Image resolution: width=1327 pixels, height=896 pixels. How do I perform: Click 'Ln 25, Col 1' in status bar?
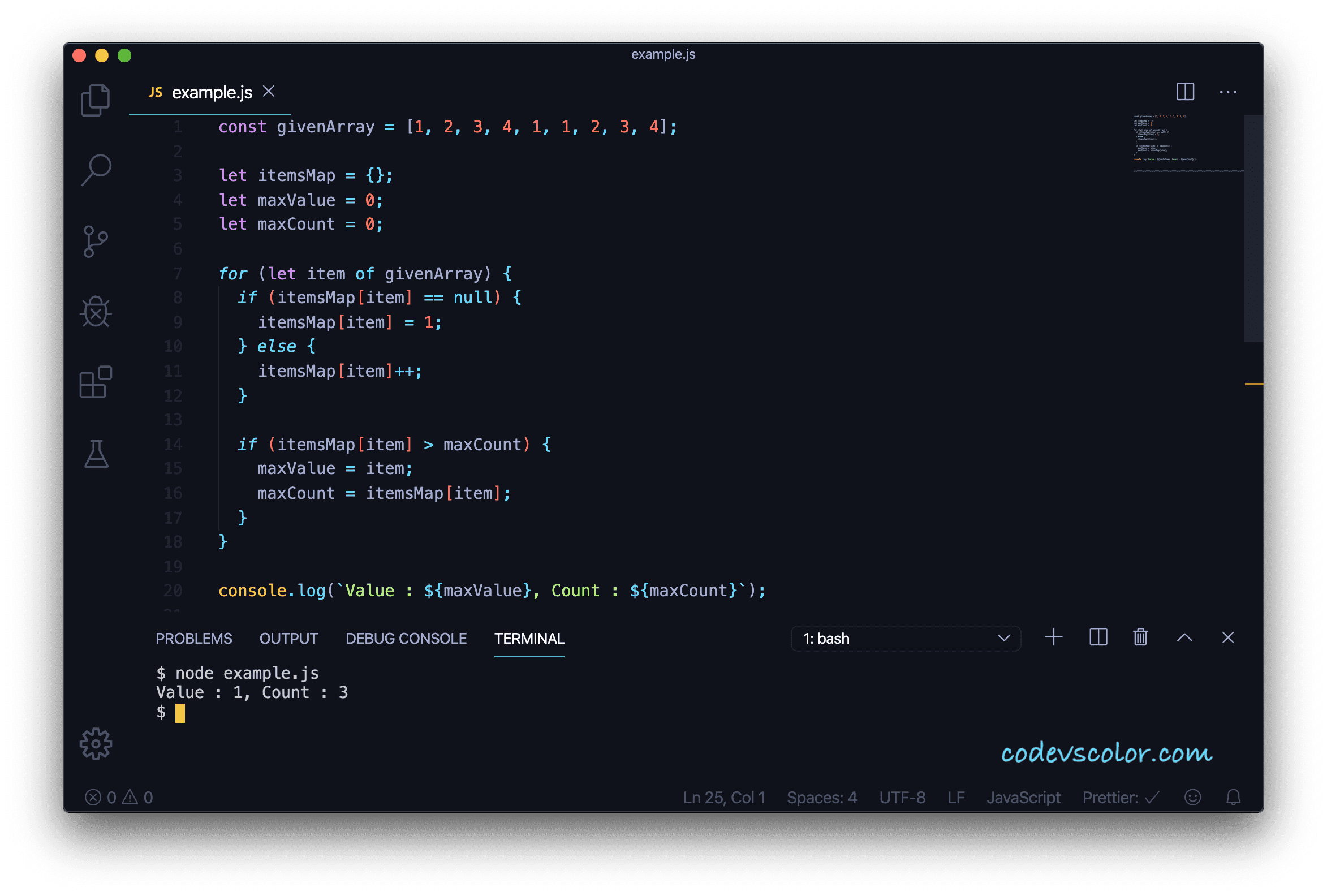[724, 798]
